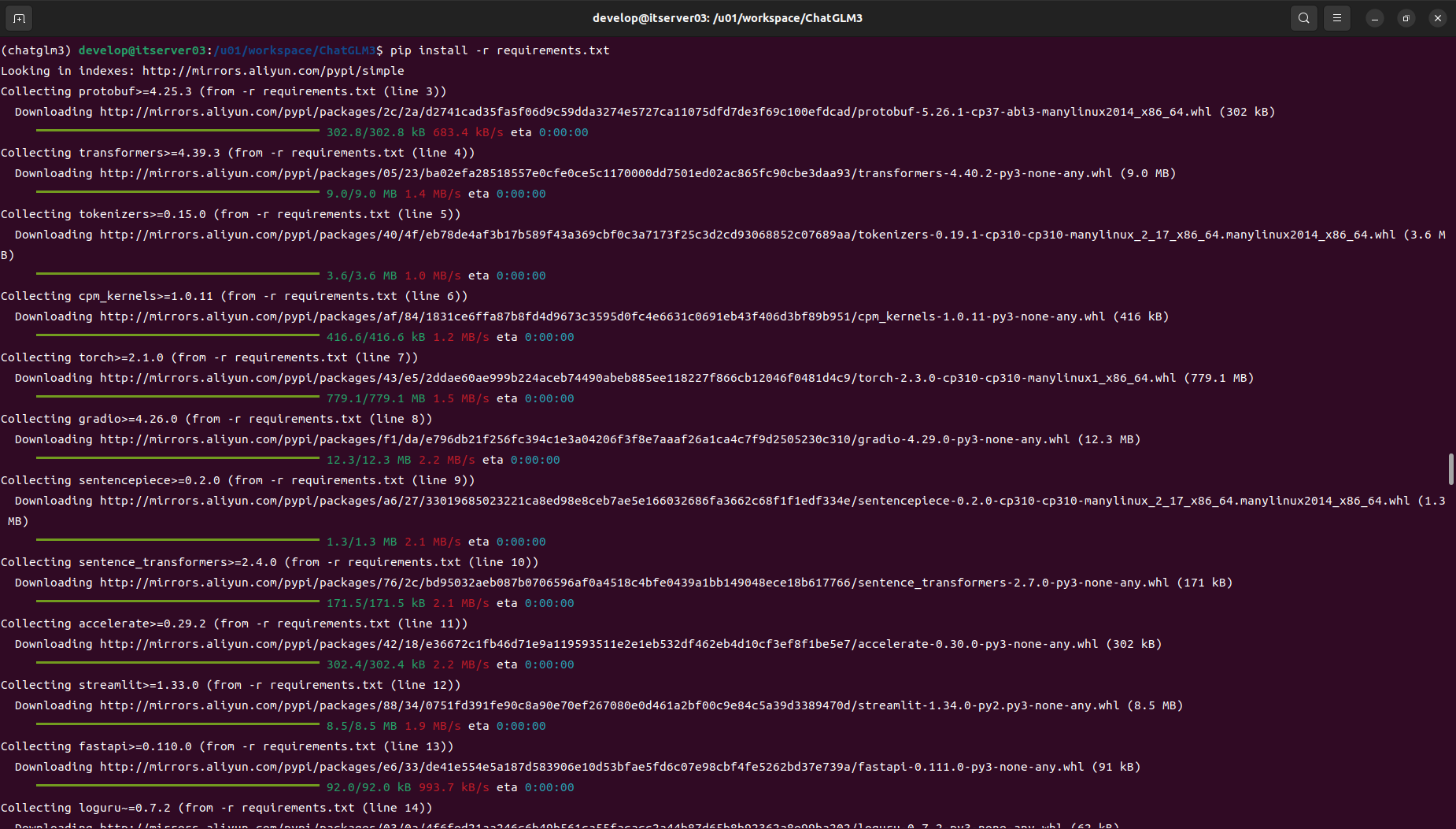Click the progress text 1.3/1.3 MB
Viewport: 1456px width, 829px height.
[x=362, y=542]
